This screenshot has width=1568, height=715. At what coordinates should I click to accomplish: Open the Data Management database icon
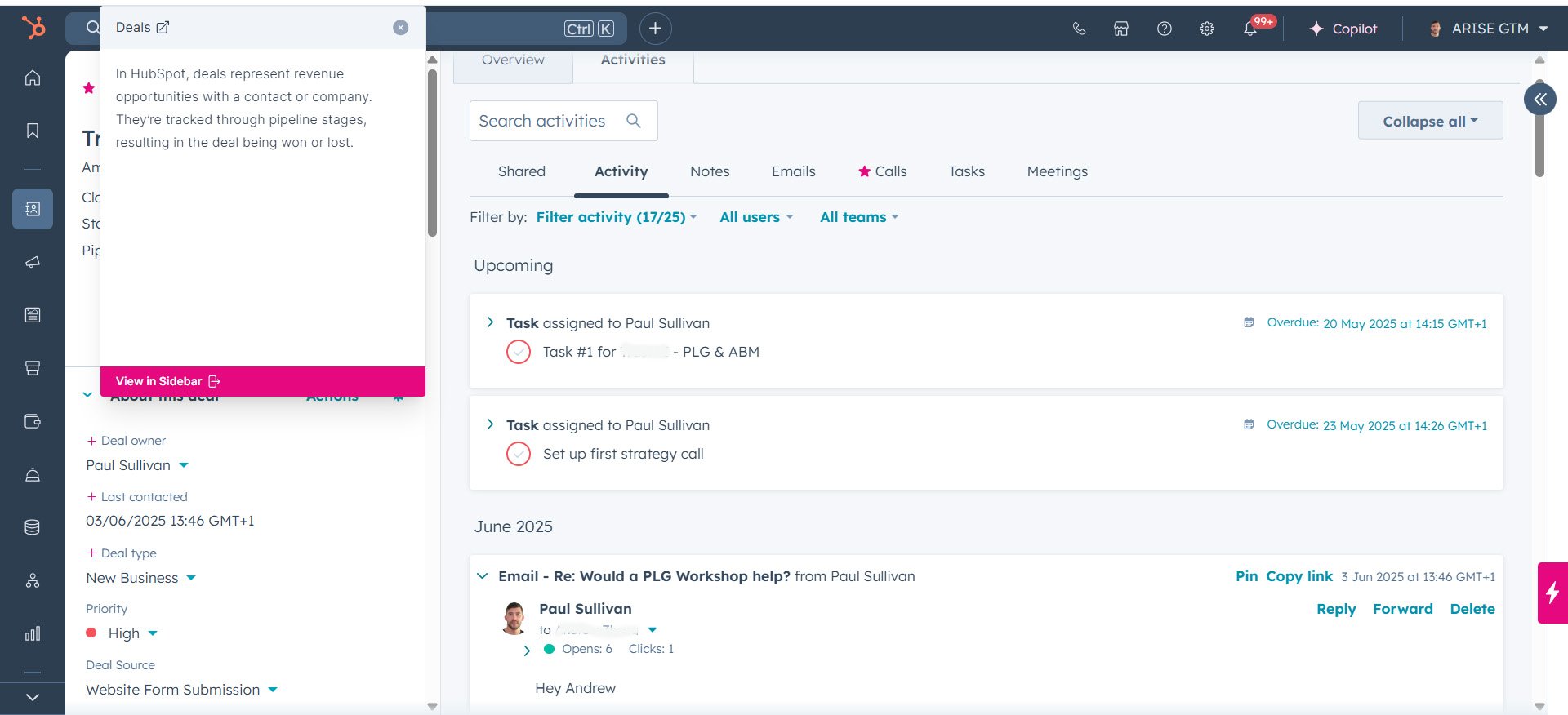pyautogui.click(x=33, y=527)
